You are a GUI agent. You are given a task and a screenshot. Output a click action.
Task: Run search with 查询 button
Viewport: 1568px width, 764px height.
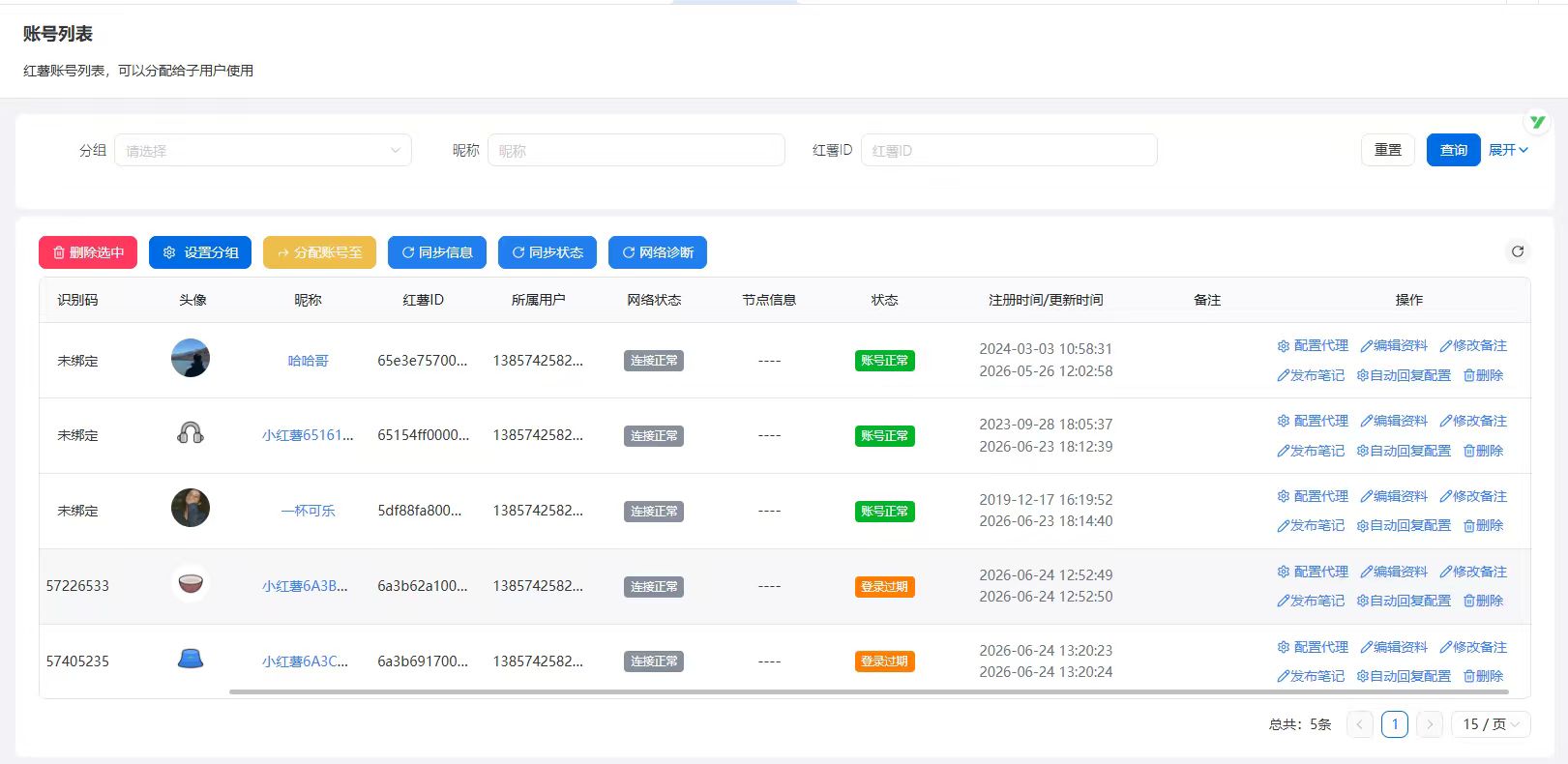[x=1454, y=150]
